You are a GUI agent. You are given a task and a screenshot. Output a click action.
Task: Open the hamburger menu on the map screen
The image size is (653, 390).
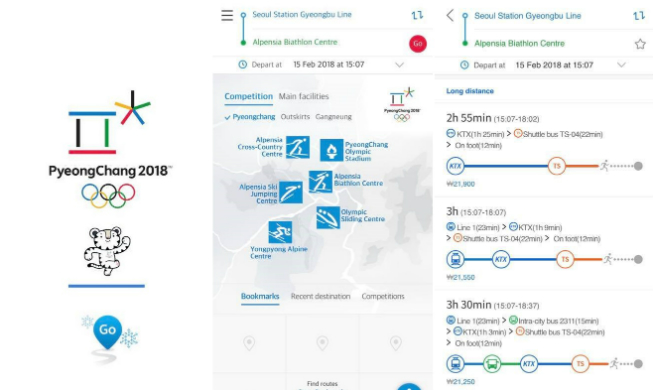pyautogui.click(x=227, y=15)
